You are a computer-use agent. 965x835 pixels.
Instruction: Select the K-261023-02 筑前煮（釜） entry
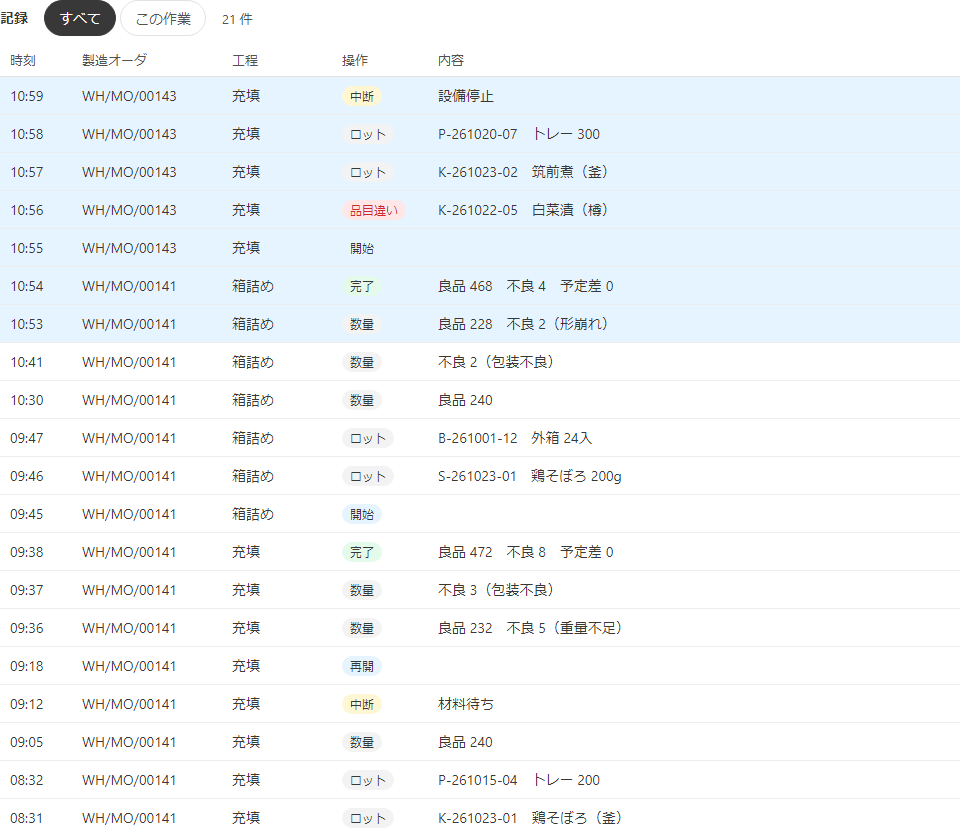point(523,172)
